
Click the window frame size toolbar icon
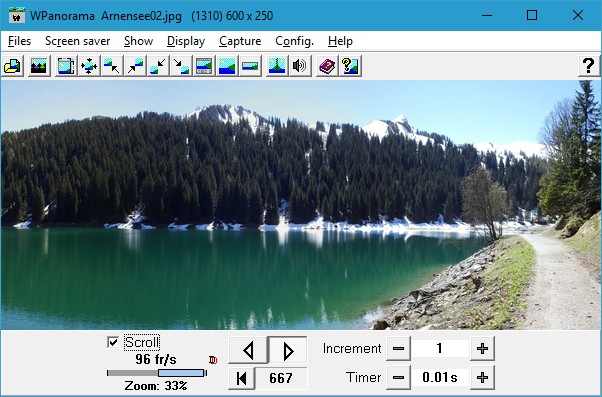66,66
